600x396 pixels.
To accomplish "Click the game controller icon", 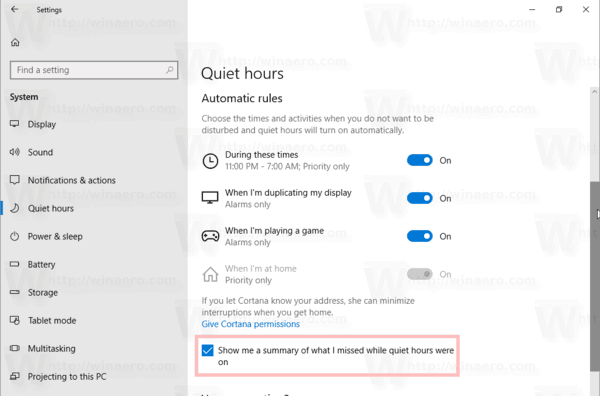I will (x=210, y=236).
